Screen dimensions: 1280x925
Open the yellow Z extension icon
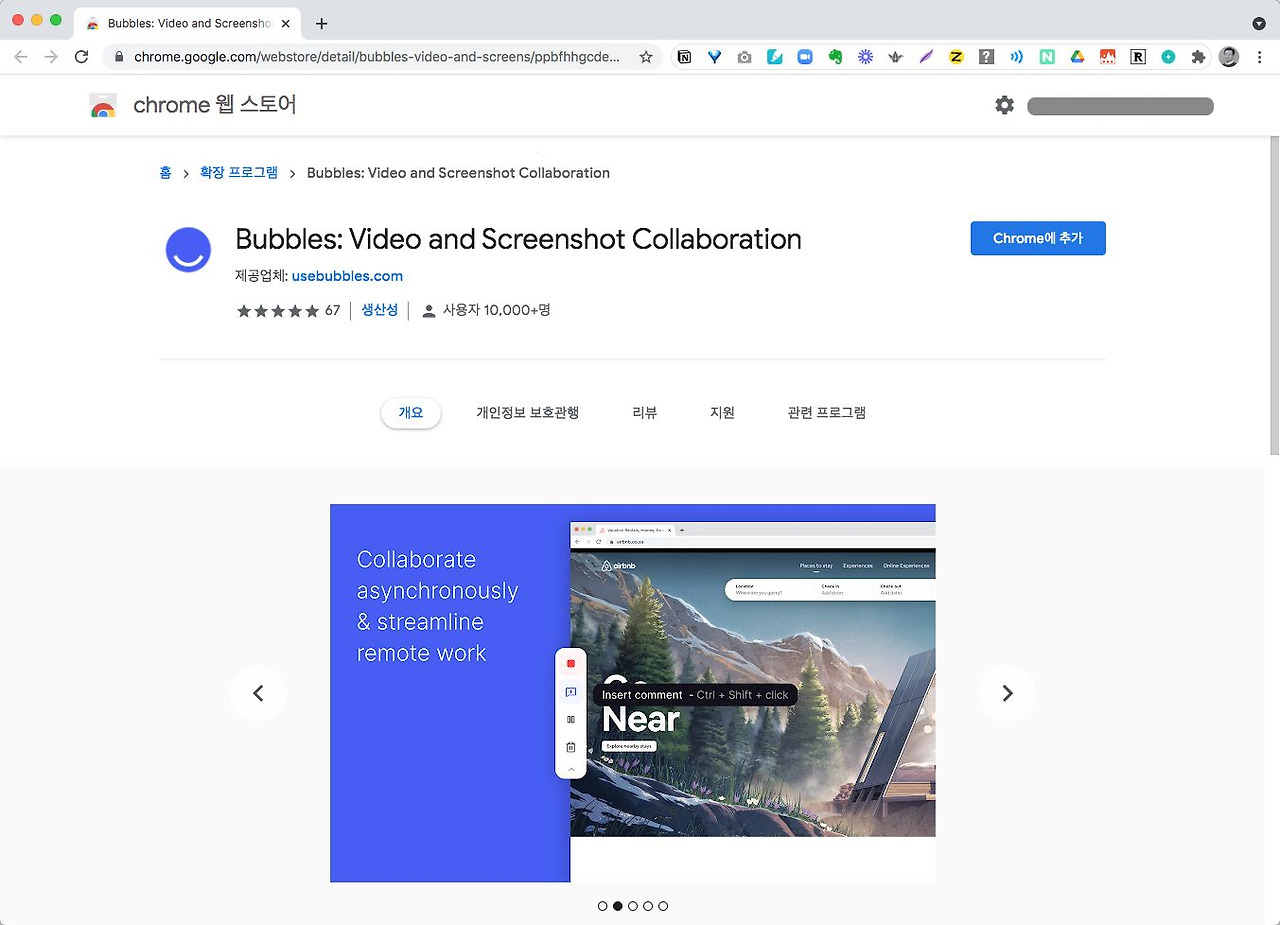tap(956, 57)
